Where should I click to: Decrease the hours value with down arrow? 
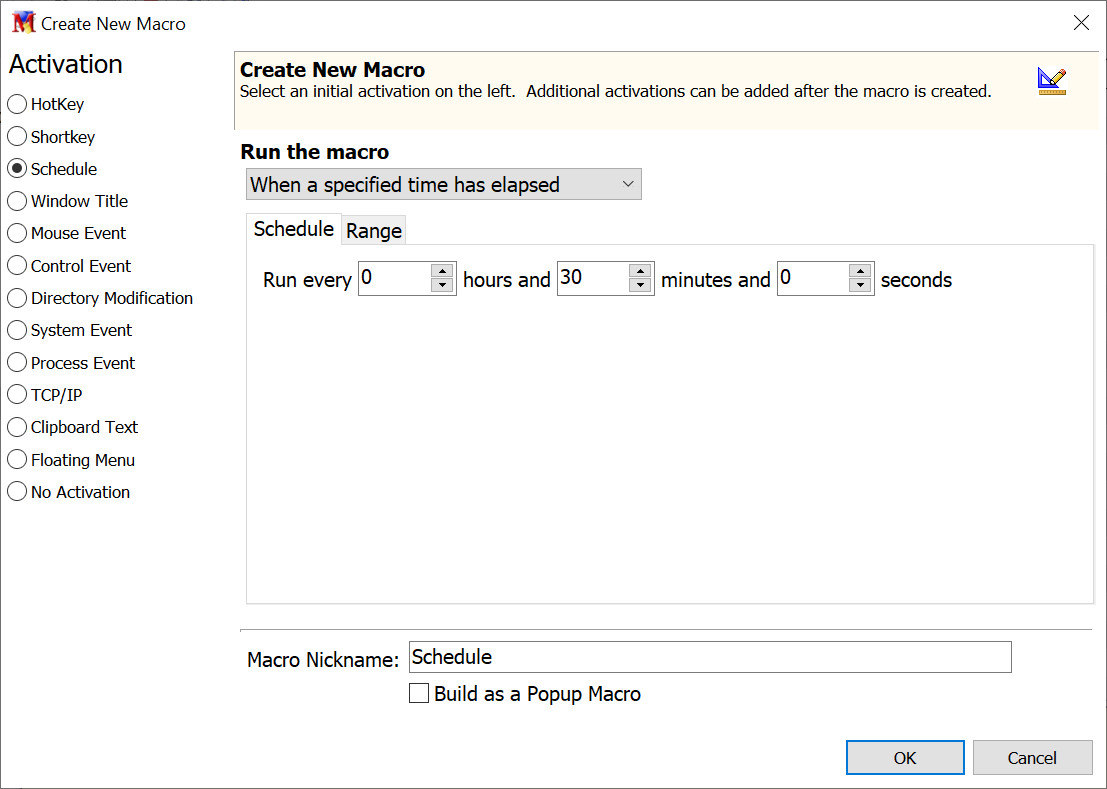(442, 286)
